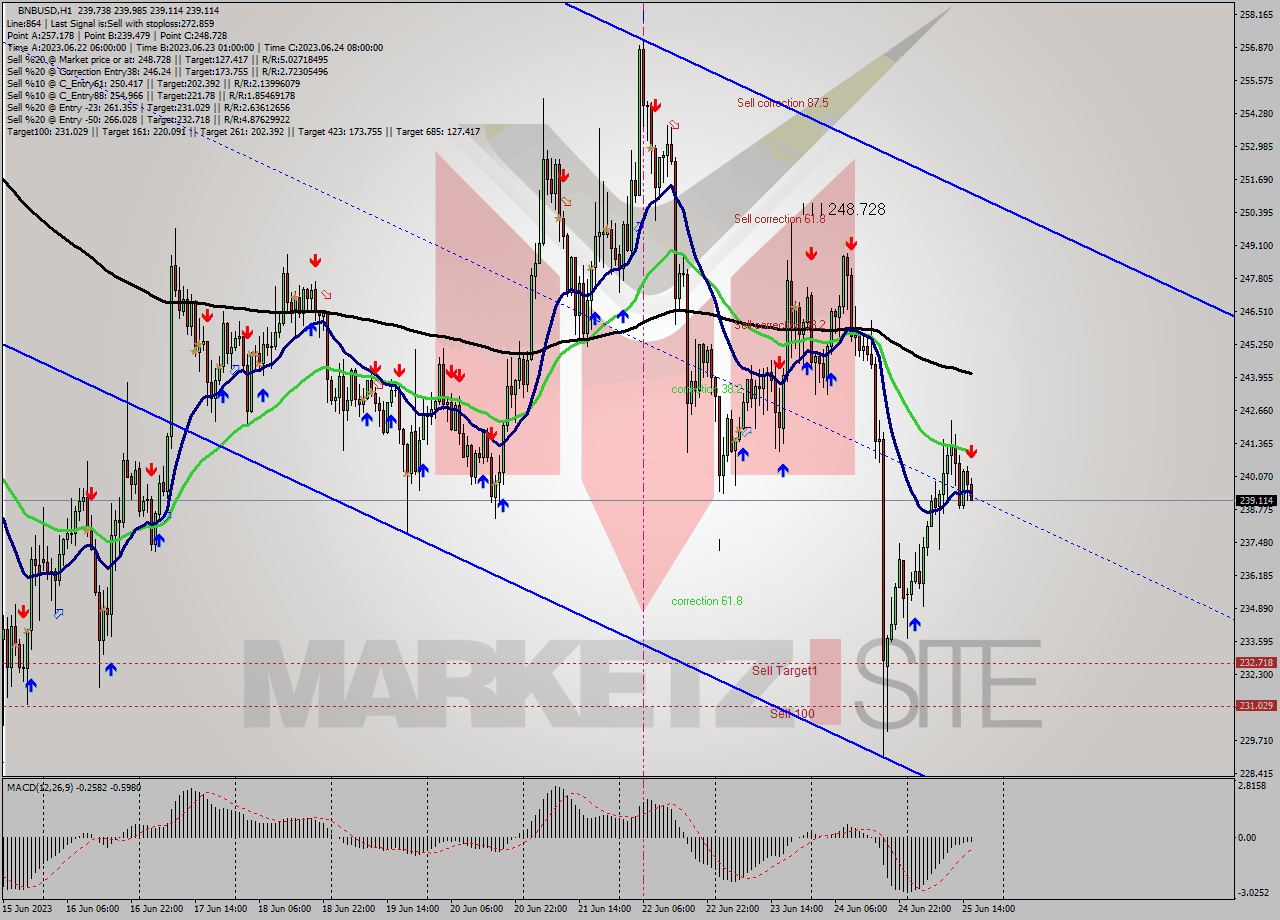This screenshot has height=920, width=1280.
Task: Click the 250.395 price axis value
Action: [x=1256, y=212]
